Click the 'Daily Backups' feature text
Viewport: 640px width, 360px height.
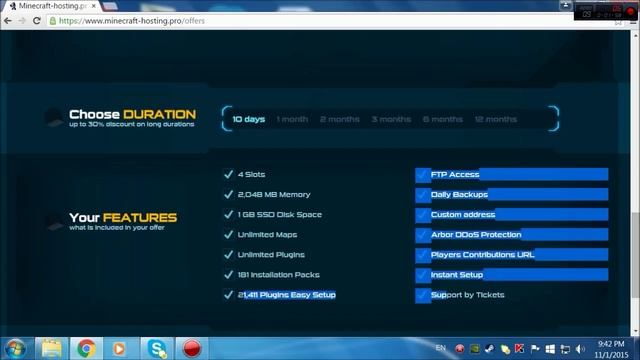tap(459, 194)
